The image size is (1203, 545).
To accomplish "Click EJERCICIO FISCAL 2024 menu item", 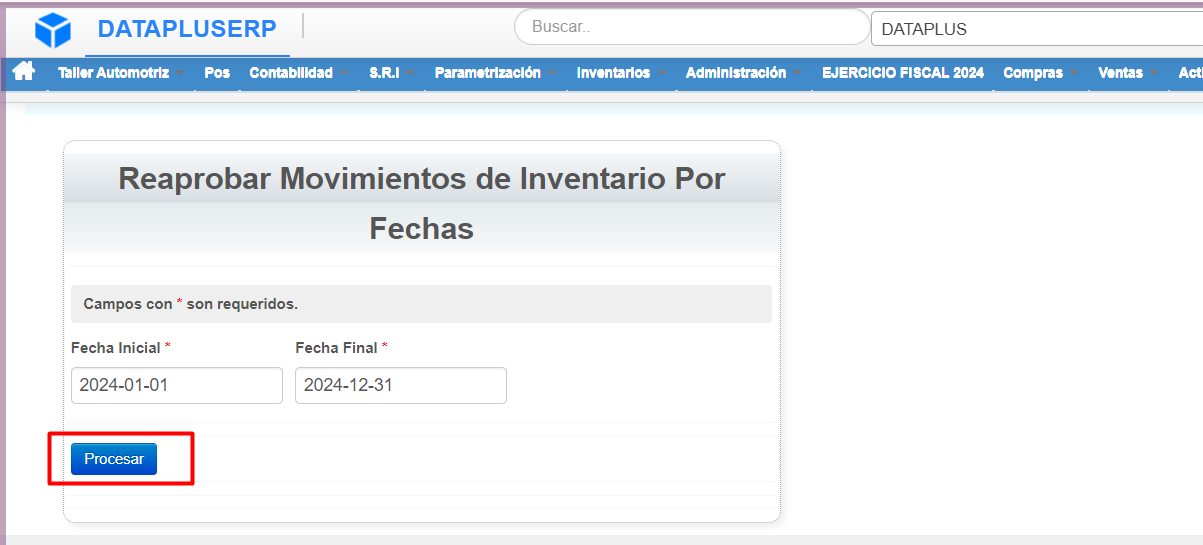I will click(x=903, y=73).
